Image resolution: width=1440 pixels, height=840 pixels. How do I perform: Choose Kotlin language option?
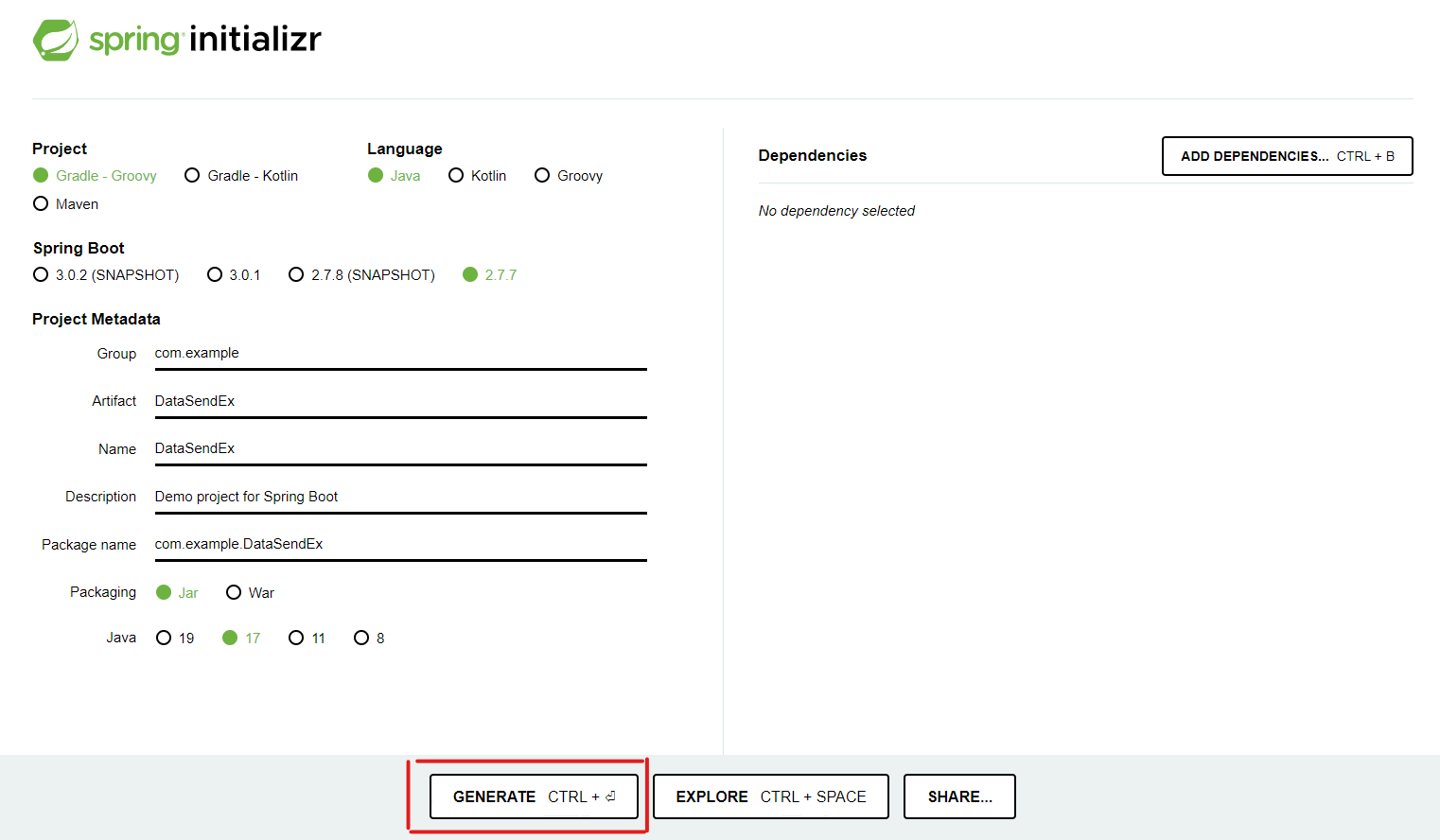(478, 176)
